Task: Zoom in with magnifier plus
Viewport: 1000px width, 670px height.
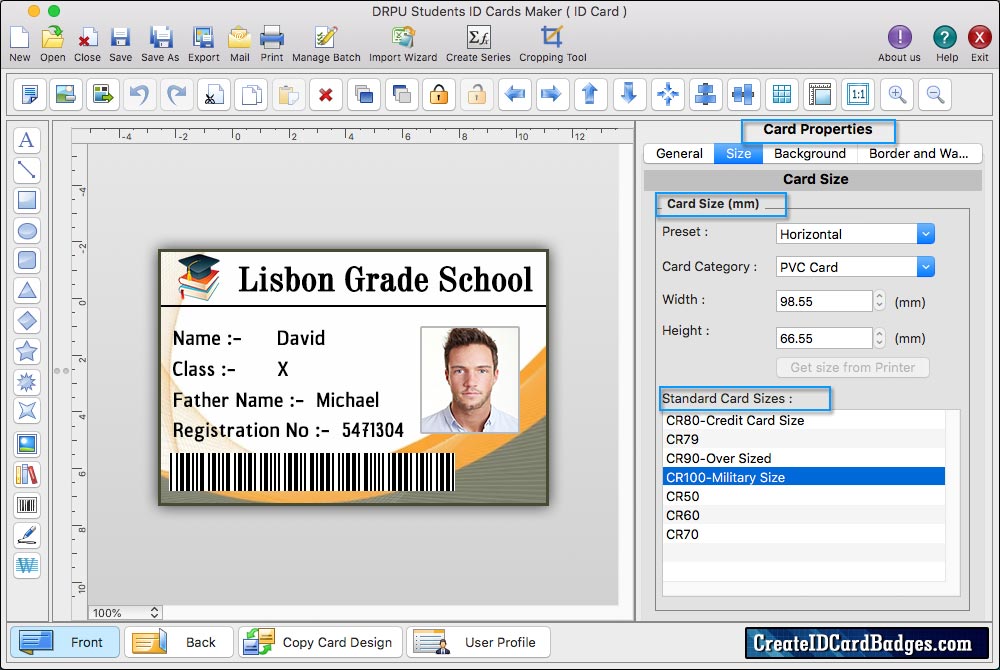Action: (x=897, y=94)
